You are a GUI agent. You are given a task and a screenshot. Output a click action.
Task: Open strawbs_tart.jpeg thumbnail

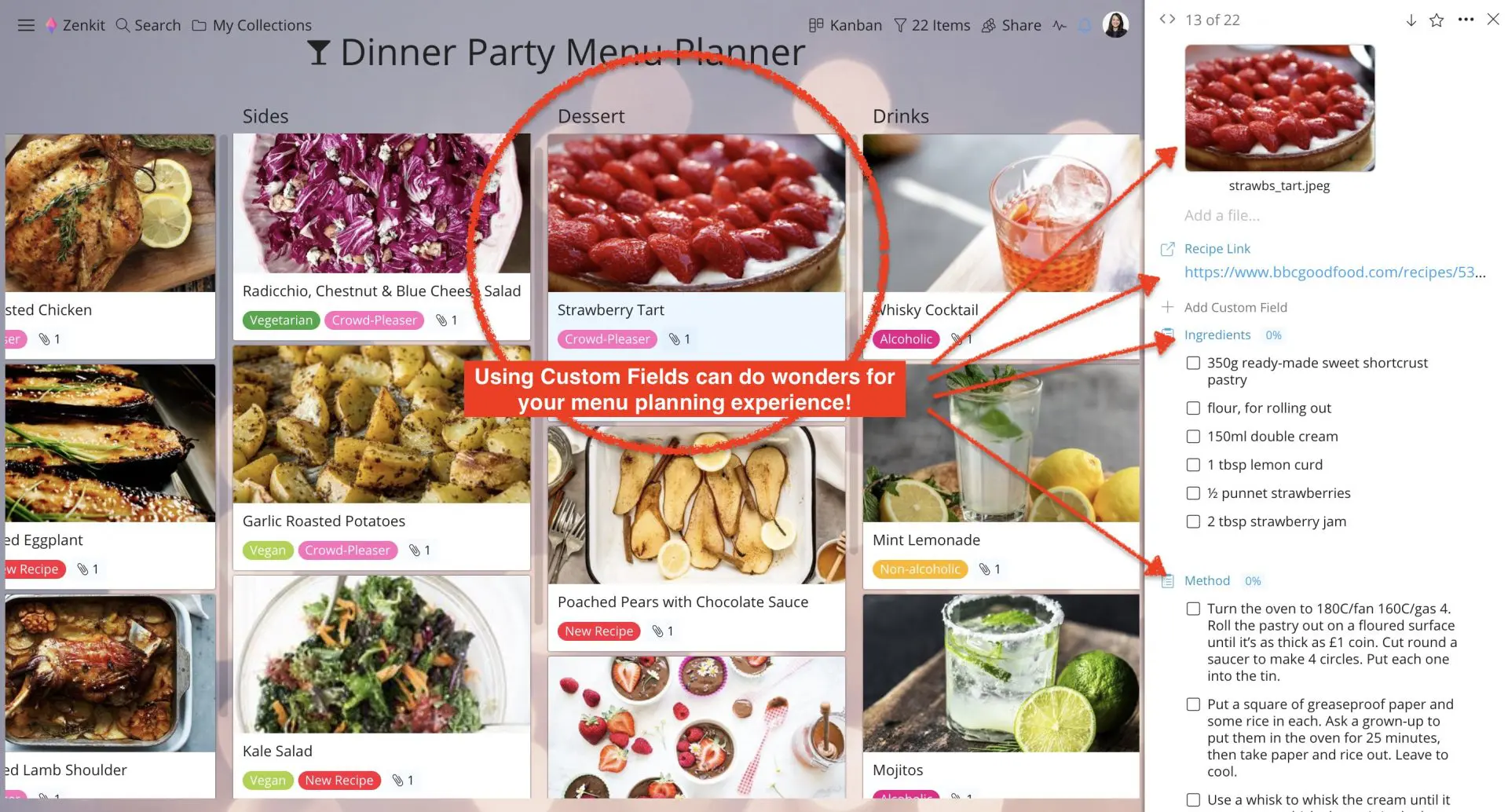click(1279, 108)
